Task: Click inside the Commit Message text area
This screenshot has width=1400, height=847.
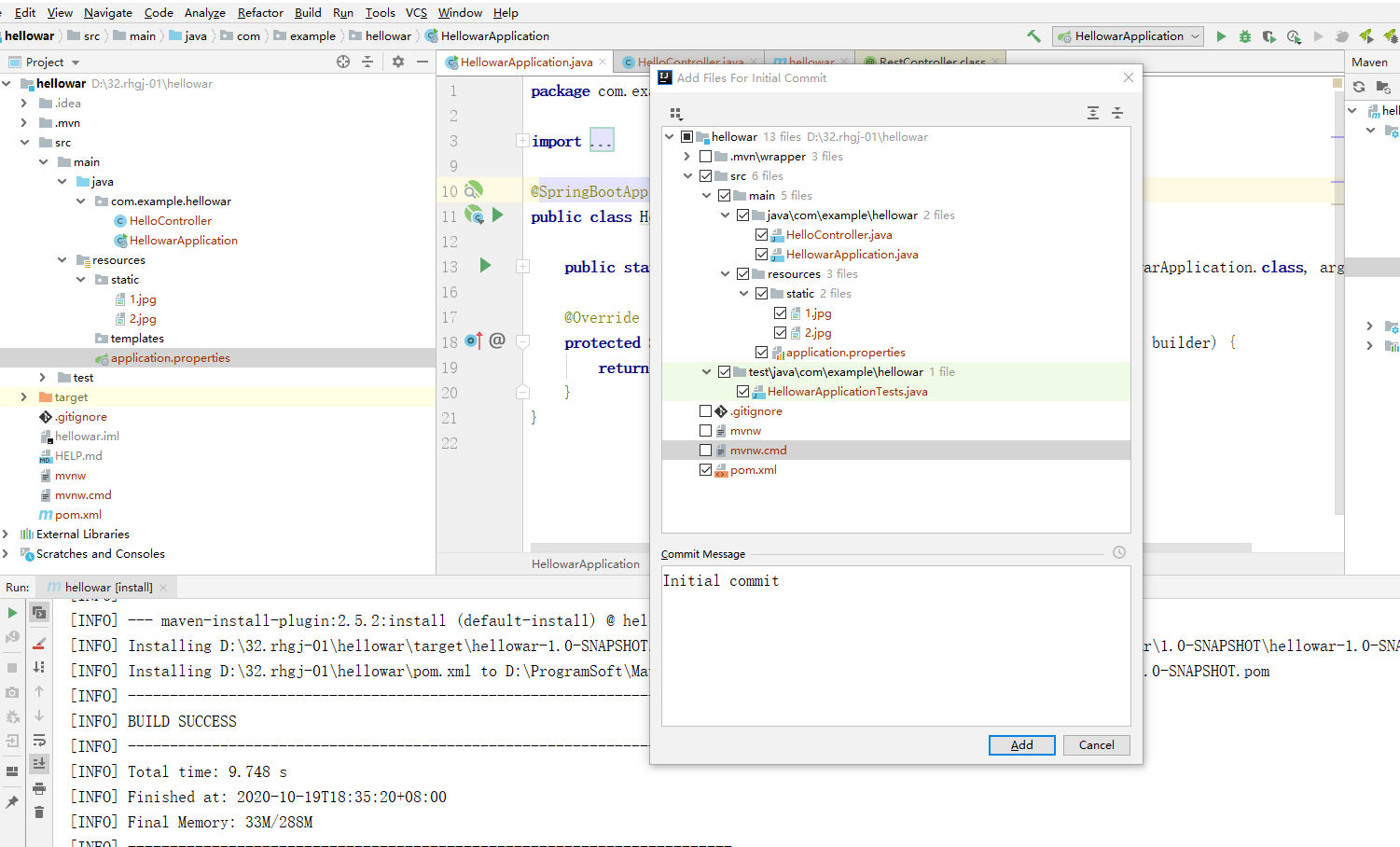Action: [895, 646]
